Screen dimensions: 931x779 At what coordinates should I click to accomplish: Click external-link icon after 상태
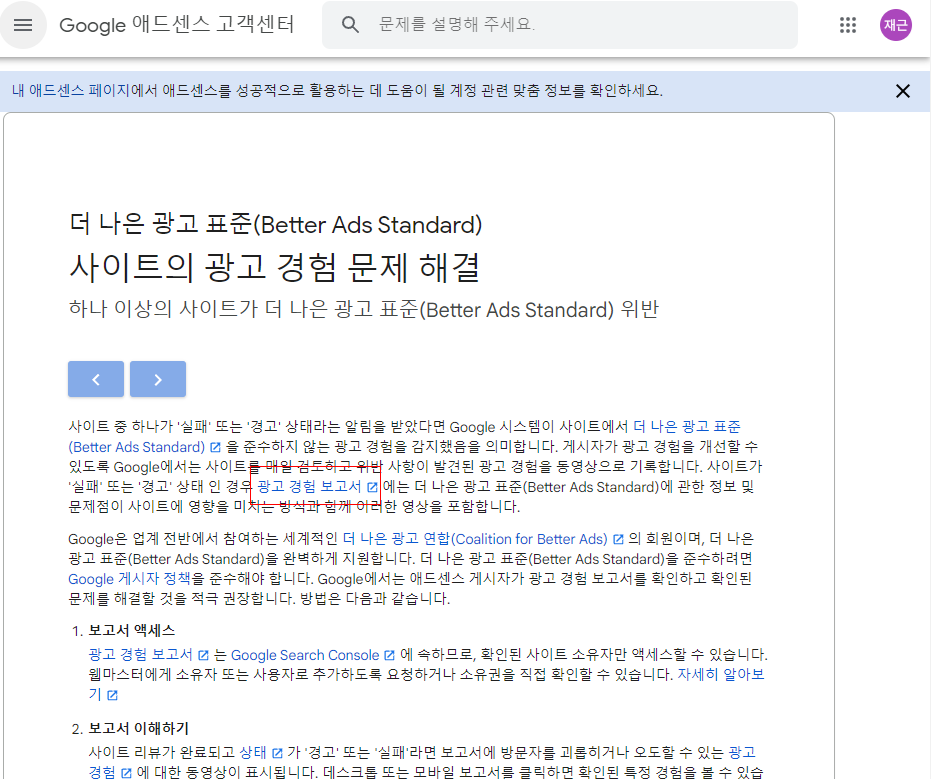pyautogui.click(x=277, y=753)
